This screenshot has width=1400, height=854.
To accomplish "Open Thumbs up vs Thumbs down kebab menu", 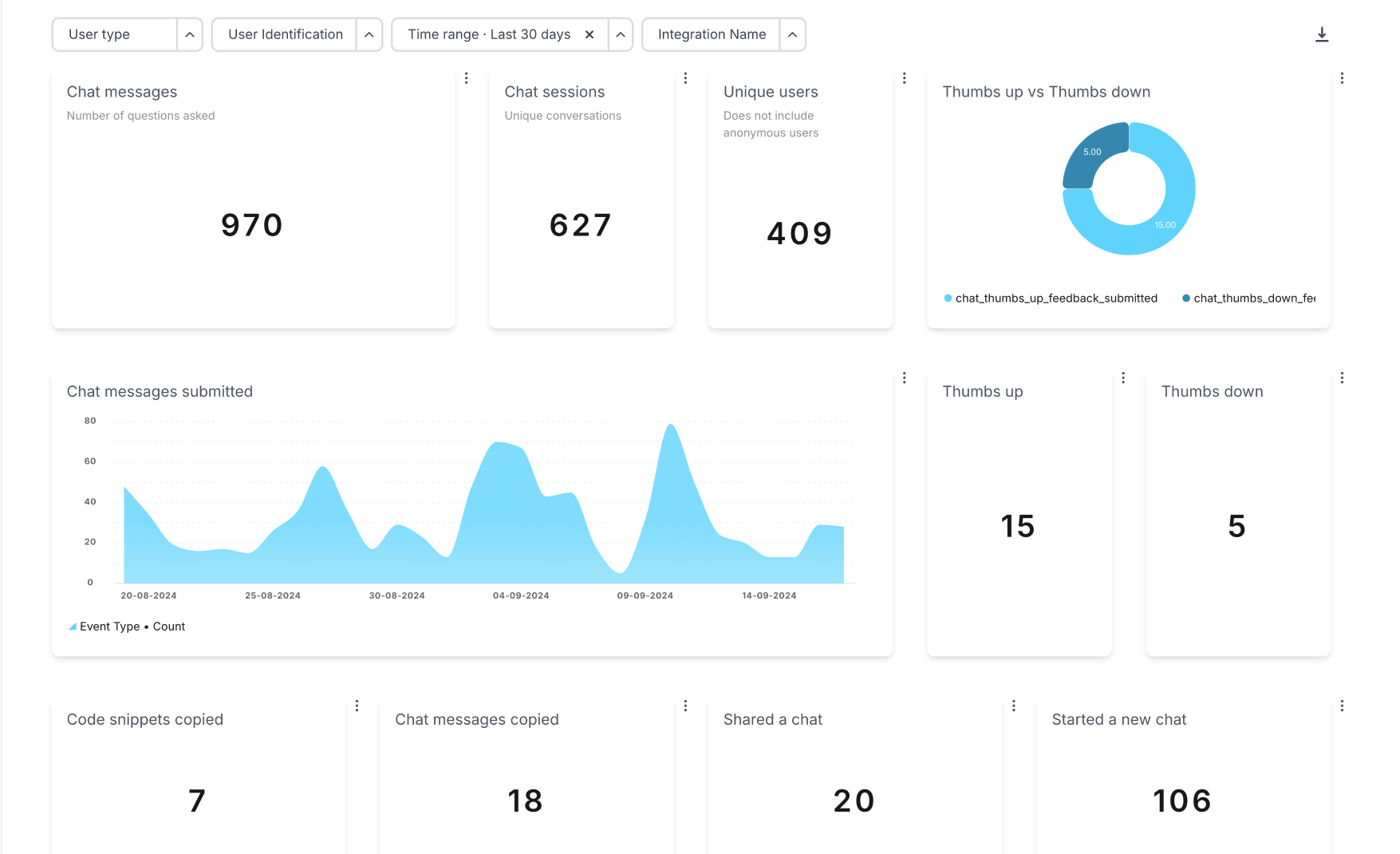I will pyautogui.click(x=1342, y=78).
